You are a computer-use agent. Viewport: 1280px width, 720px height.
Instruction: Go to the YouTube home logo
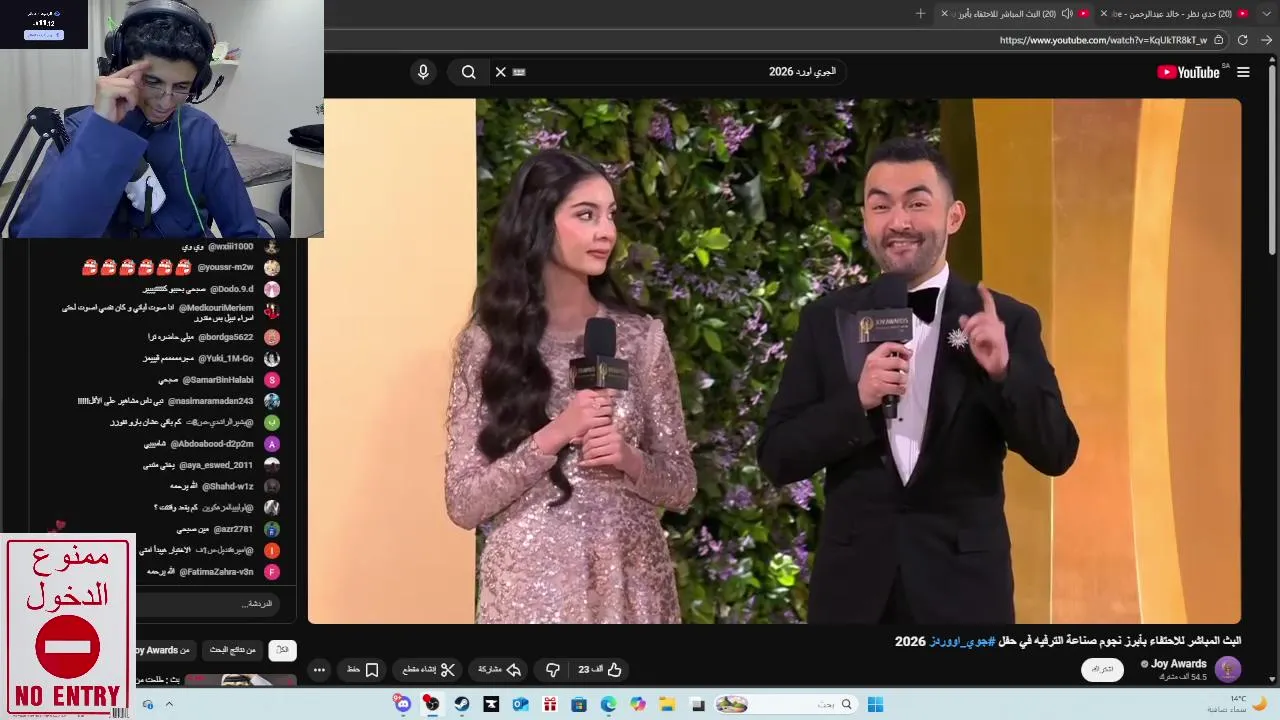[x=1188, y=72]
